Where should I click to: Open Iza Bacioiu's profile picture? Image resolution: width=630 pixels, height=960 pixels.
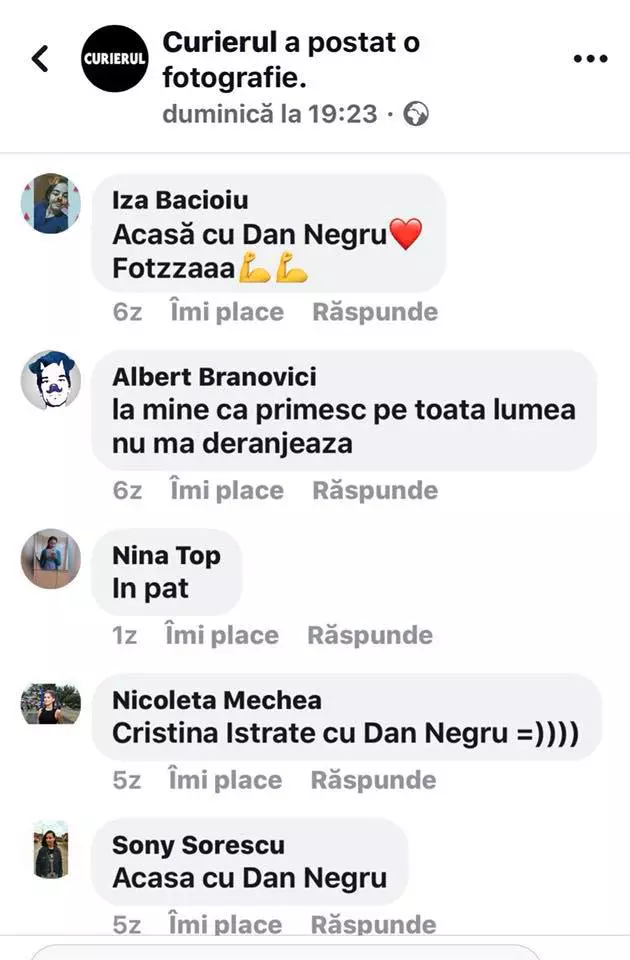51,203
